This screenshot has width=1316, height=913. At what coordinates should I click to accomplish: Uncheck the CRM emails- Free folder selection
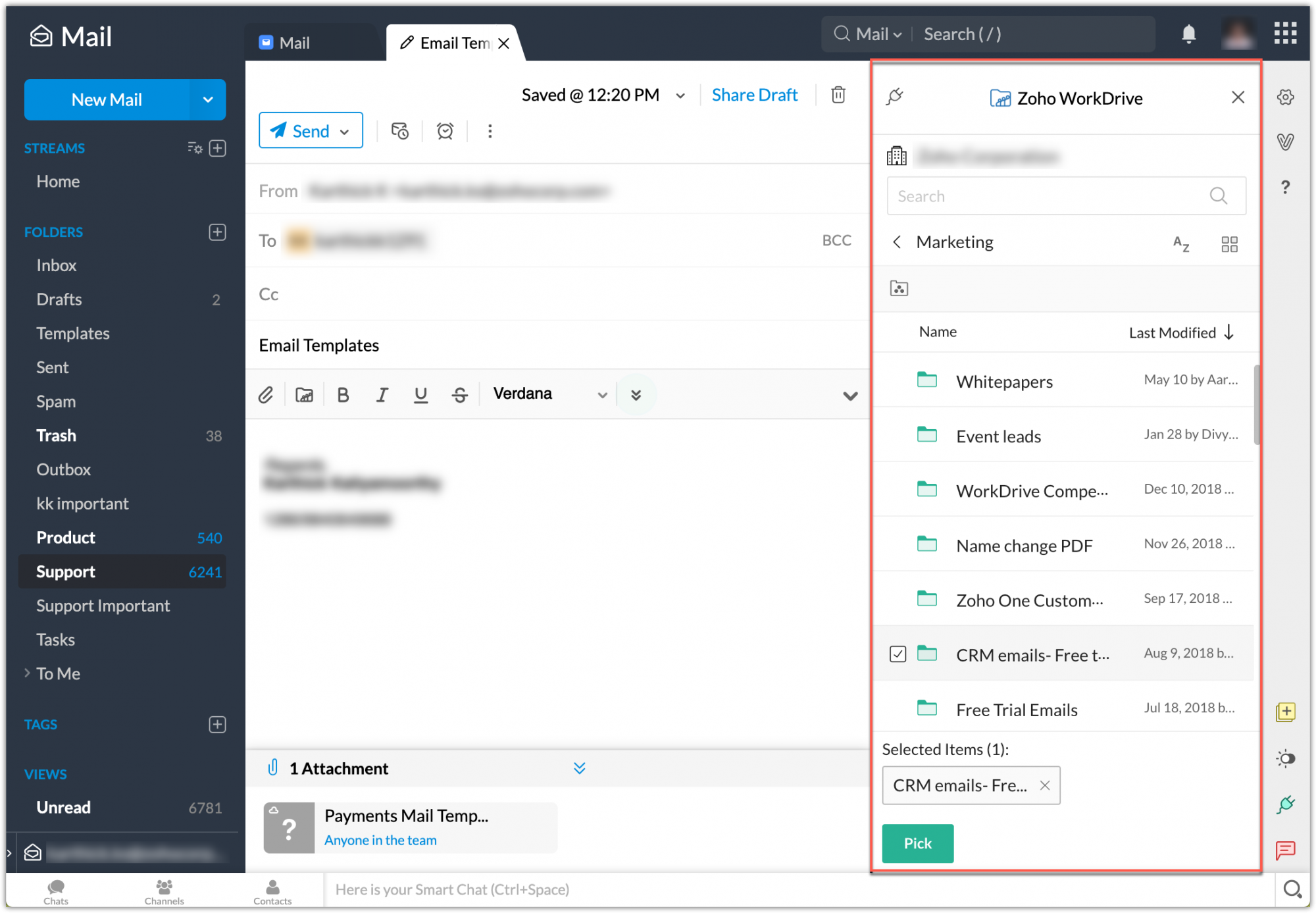(897, 653)
